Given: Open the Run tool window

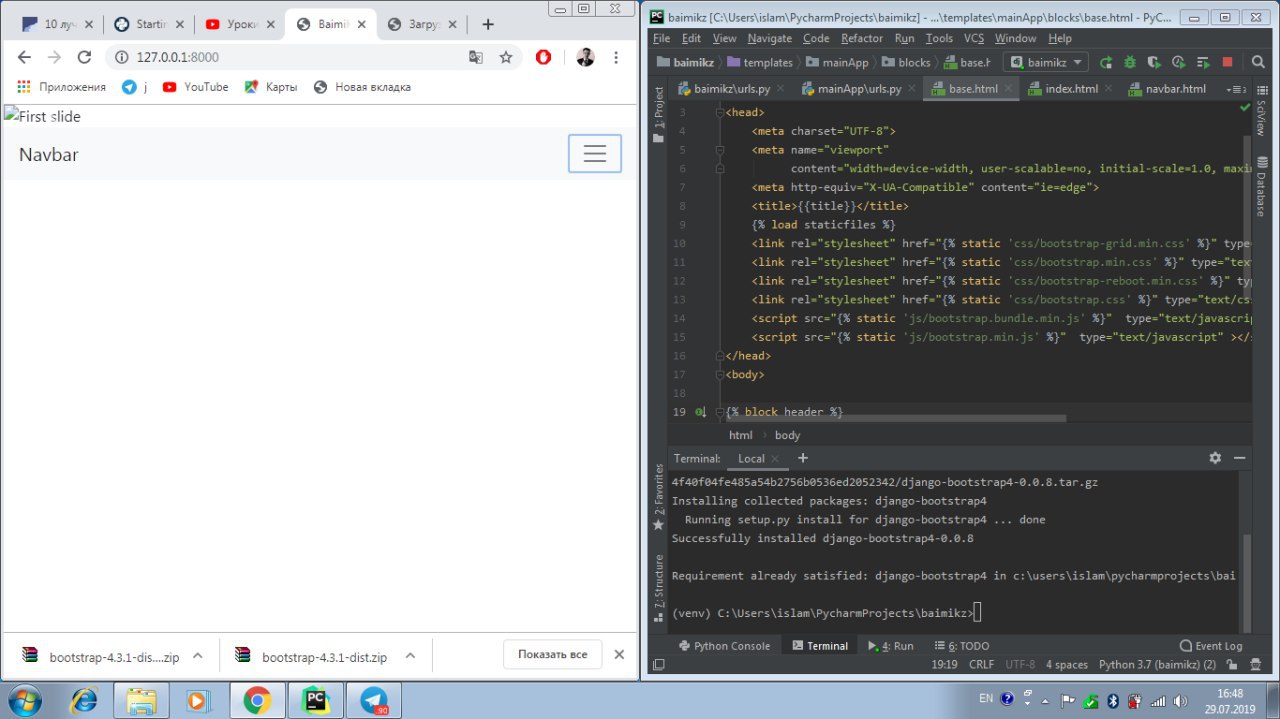Looking at the screenshot, I should [x=890, y=646].
